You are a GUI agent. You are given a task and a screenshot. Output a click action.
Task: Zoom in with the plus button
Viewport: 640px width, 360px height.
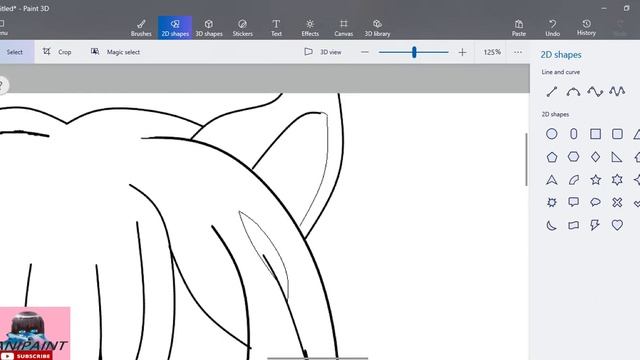click(x=462, y=52)
